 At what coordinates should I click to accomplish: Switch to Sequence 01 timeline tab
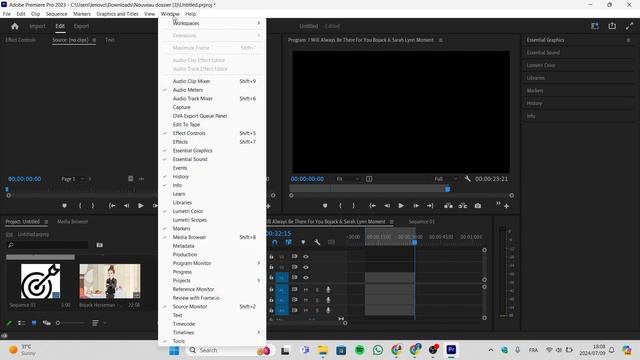[x=422, y=222]
